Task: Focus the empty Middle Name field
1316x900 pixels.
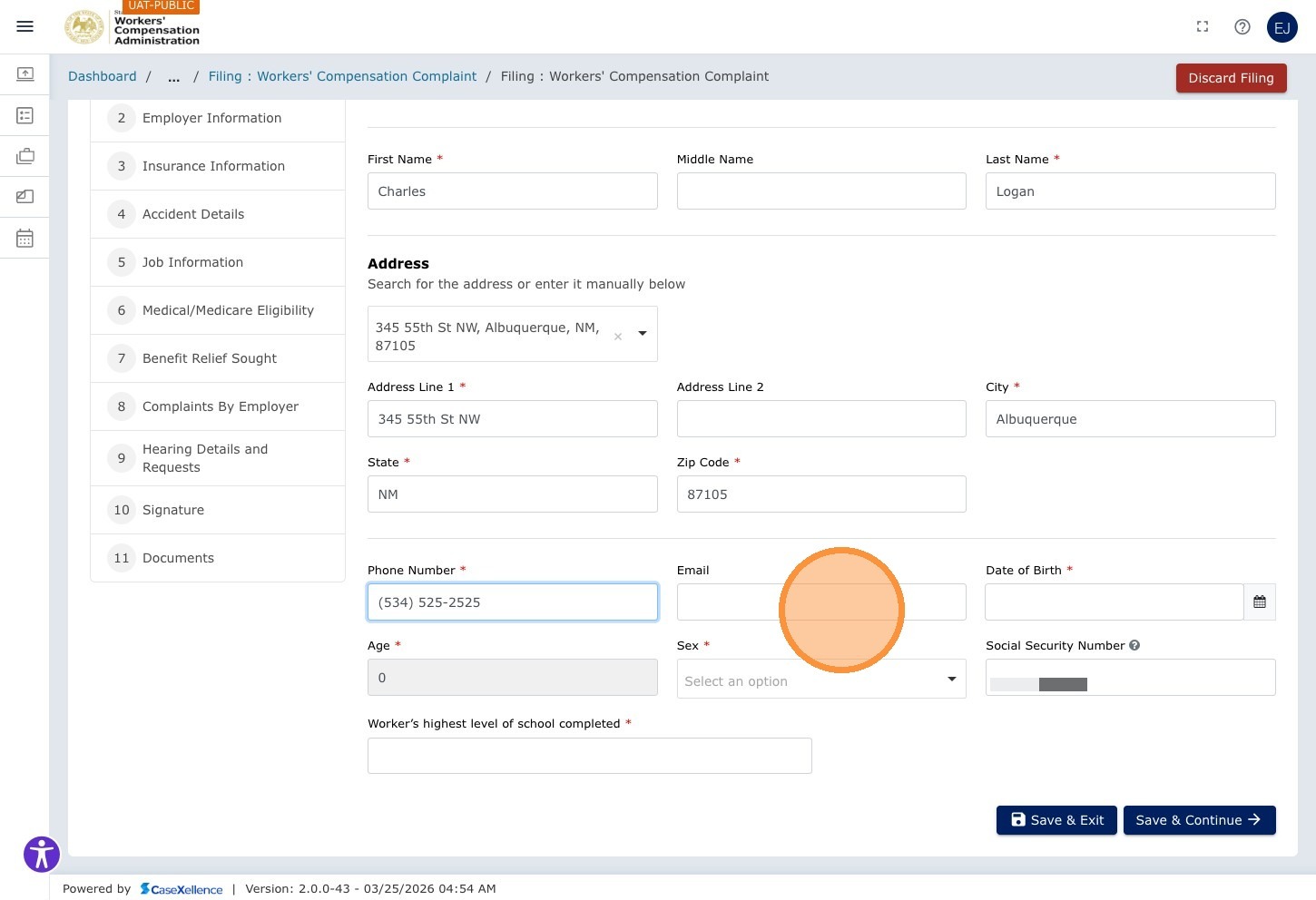Action: [x=821, y=191]
